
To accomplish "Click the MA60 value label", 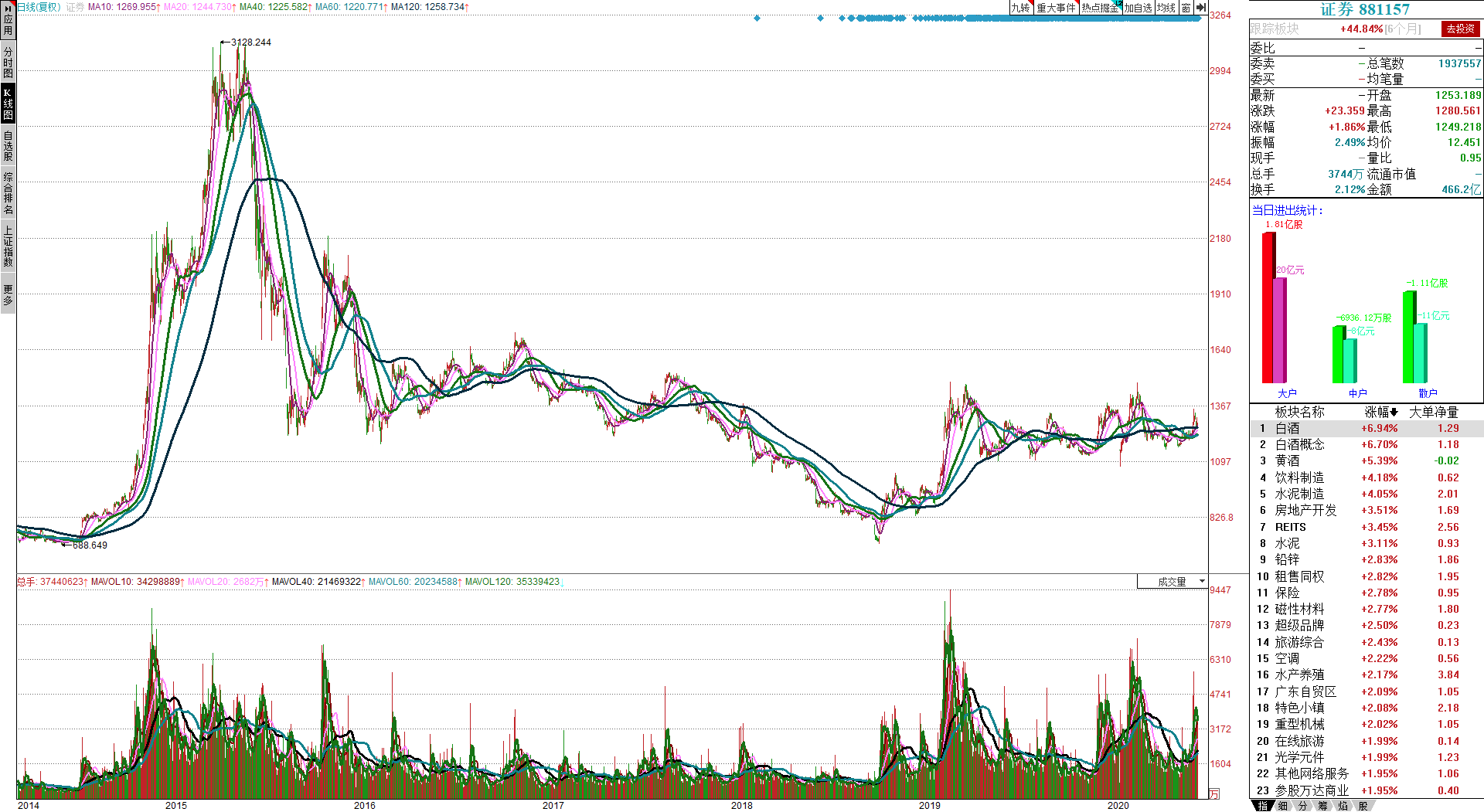I will point(351,7).
